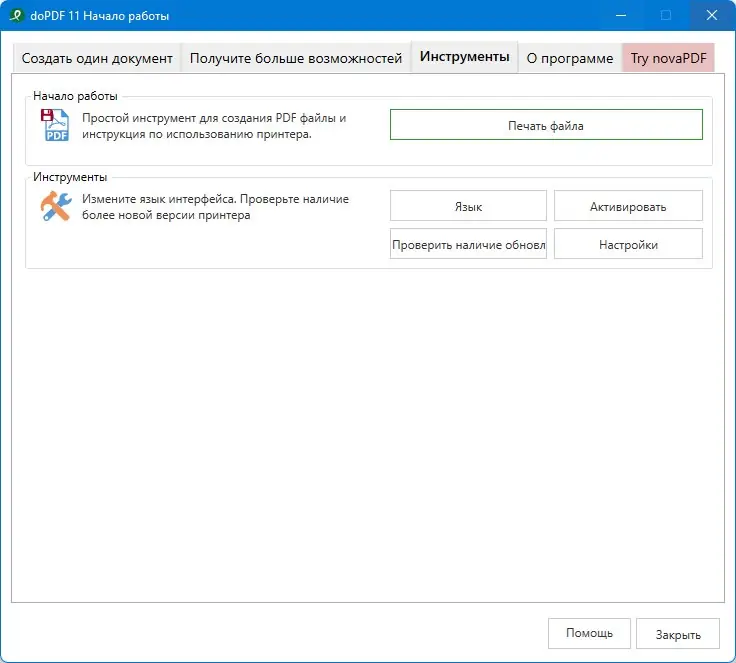Click the Закрыть button

click(x=678, y=633)
